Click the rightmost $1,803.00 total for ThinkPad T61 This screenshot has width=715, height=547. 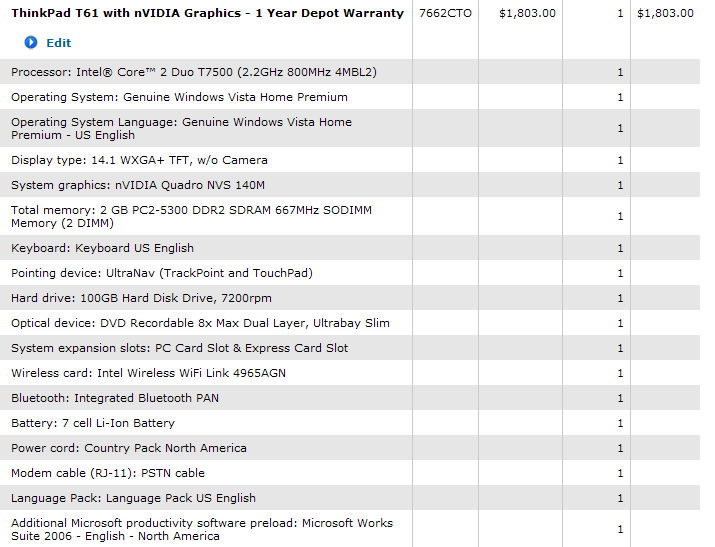coord(665,13)
